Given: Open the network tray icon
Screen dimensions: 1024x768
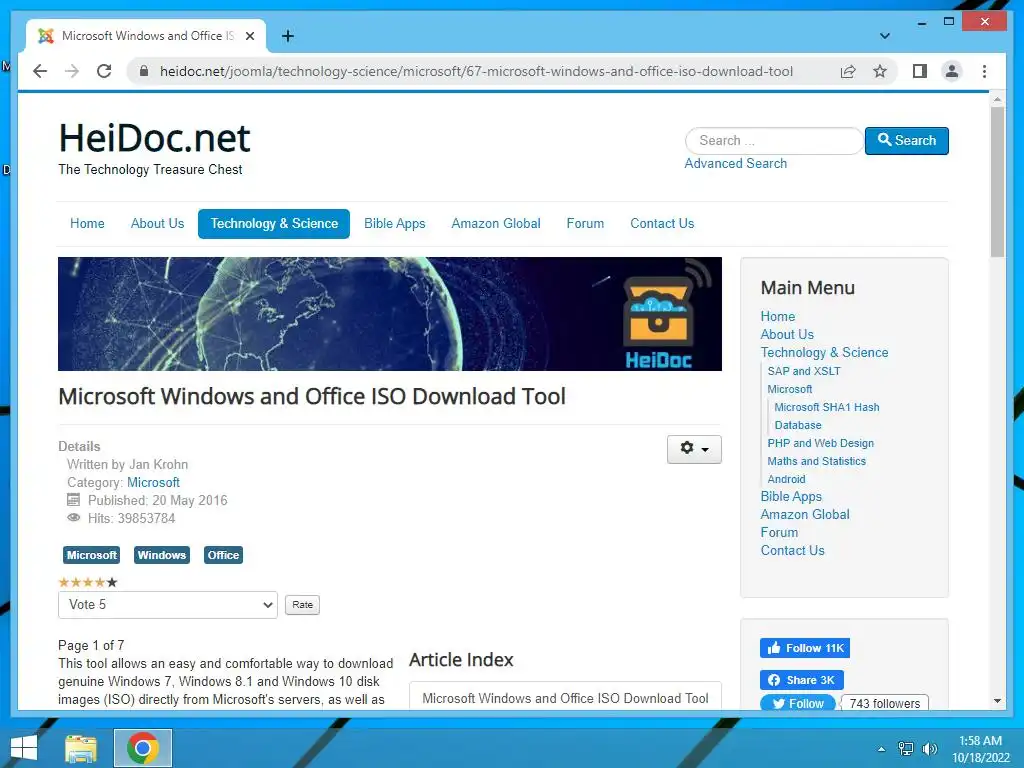Looking at the screenshot, I should [x=905, y=749].
